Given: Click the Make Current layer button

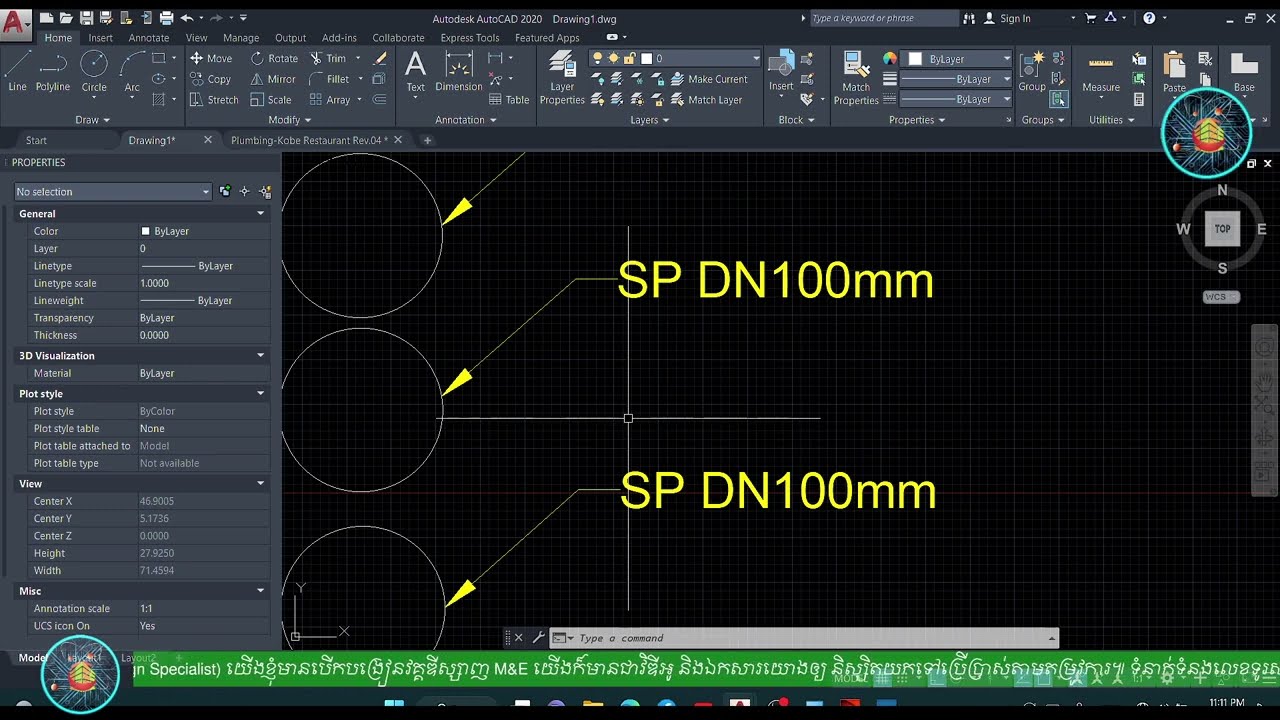Looking at the screenshot, I should coord(707,79).
